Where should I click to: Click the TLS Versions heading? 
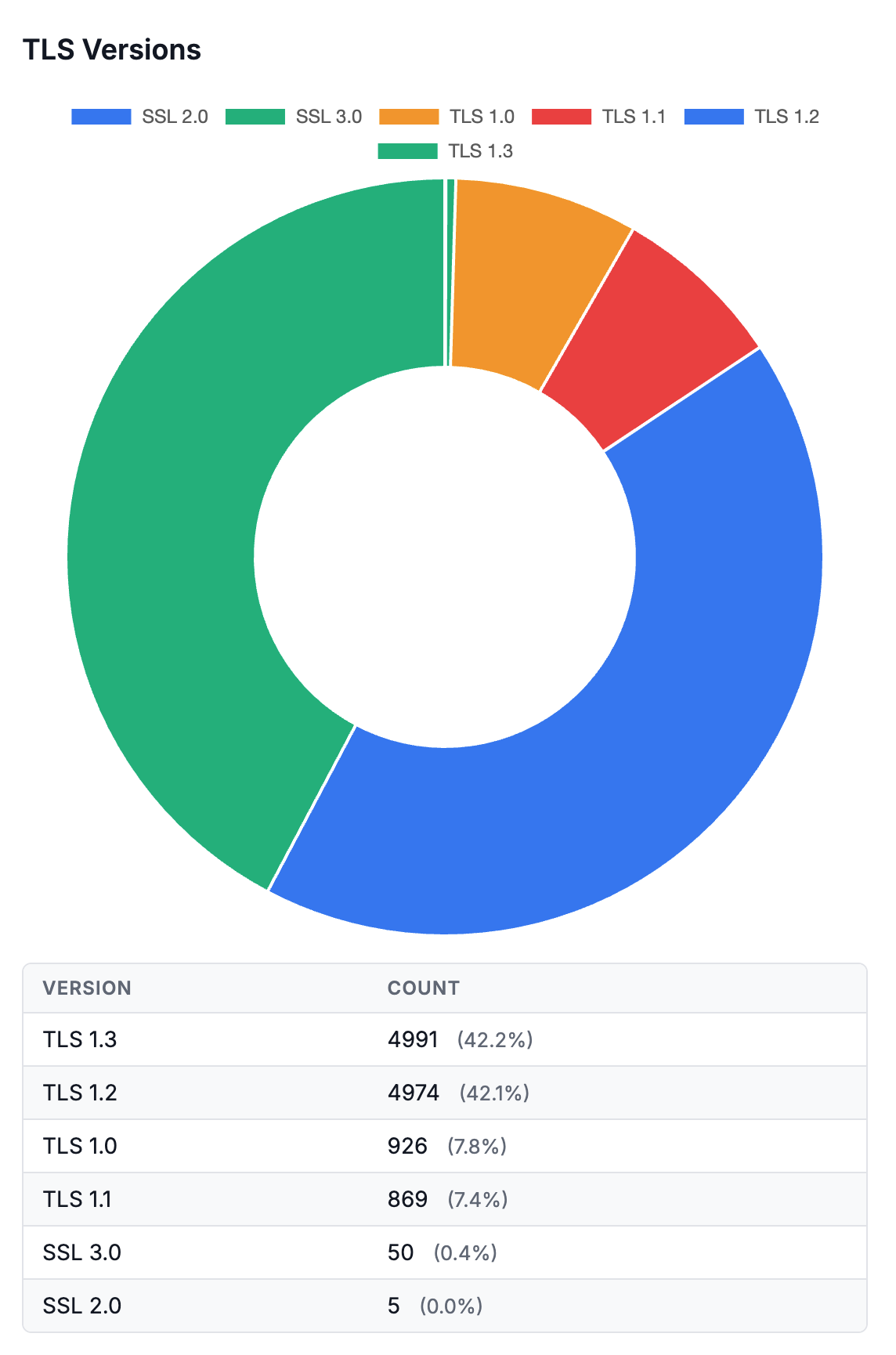(x=112, y=49)
